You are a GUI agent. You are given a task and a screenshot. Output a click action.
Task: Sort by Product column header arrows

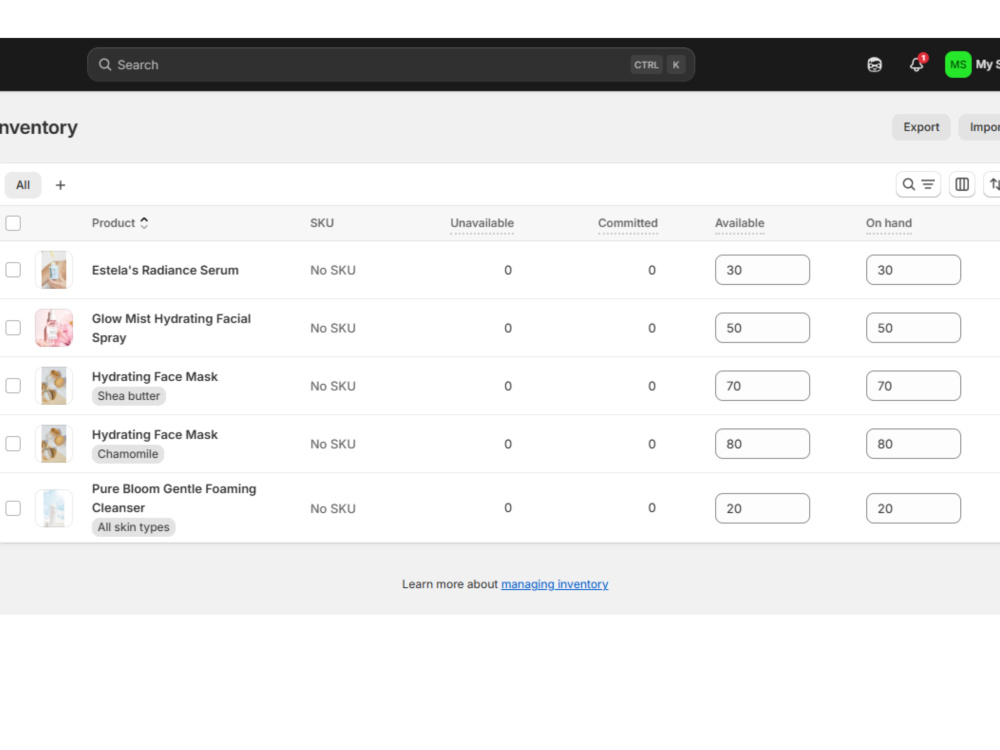144,223
